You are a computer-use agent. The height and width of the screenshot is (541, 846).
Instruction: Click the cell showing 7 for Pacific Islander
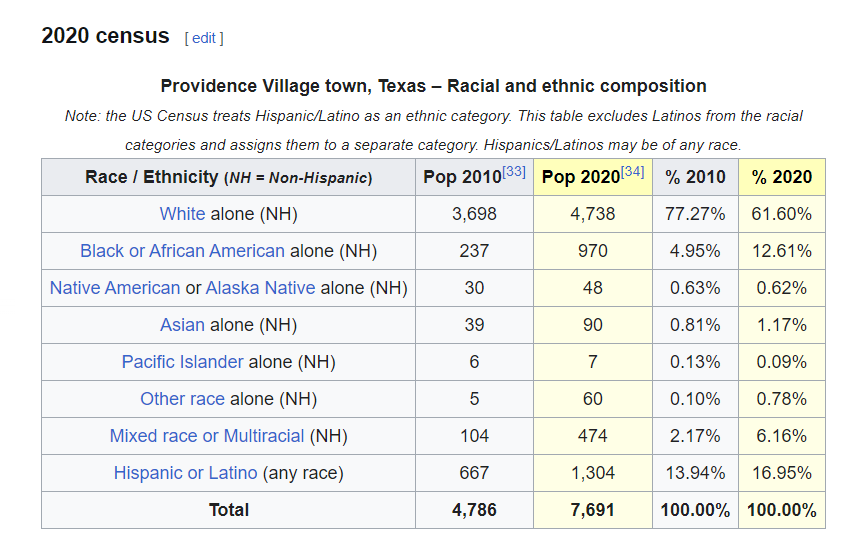[x=592, y=361]
